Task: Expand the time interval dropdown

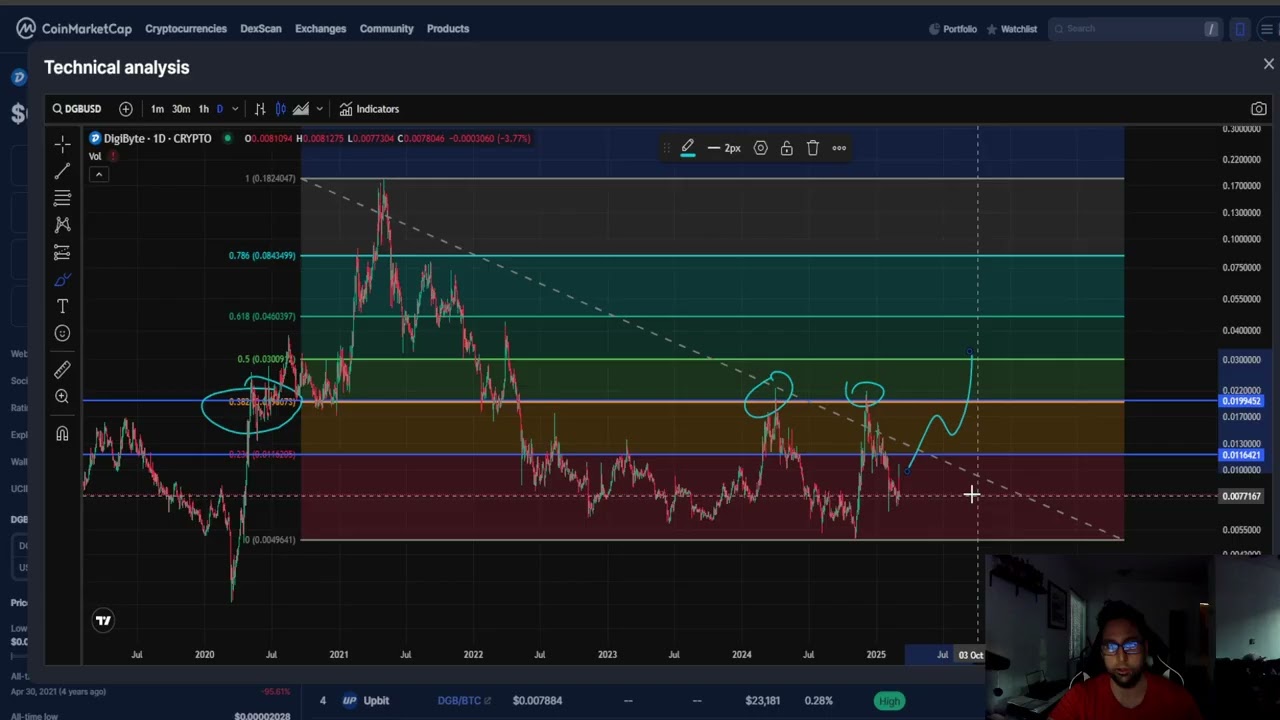Action: pyautogui.click(x=235, y=109)
